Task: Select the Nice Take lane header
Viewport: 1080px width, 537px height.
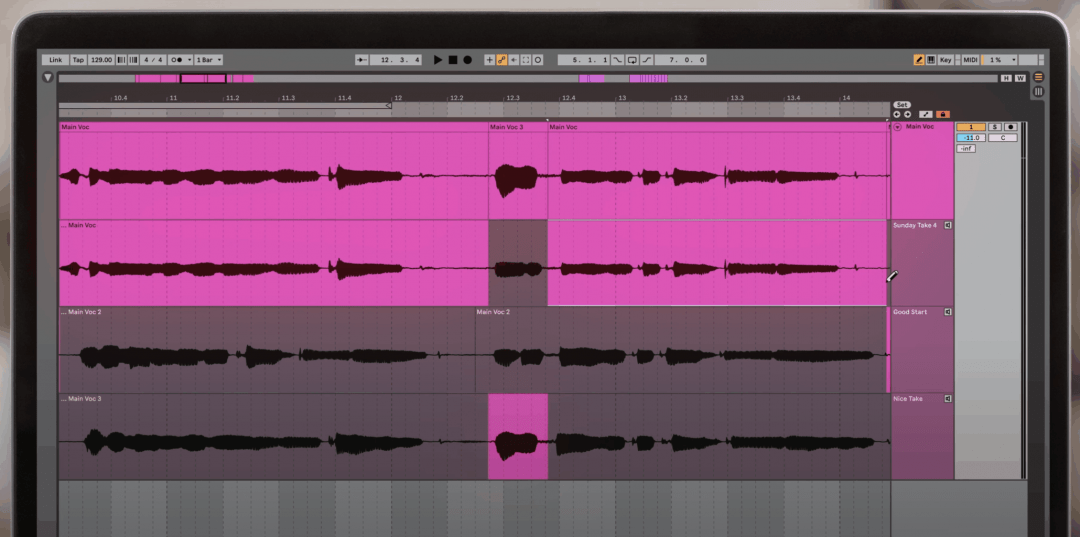Action: pos(922,436)
